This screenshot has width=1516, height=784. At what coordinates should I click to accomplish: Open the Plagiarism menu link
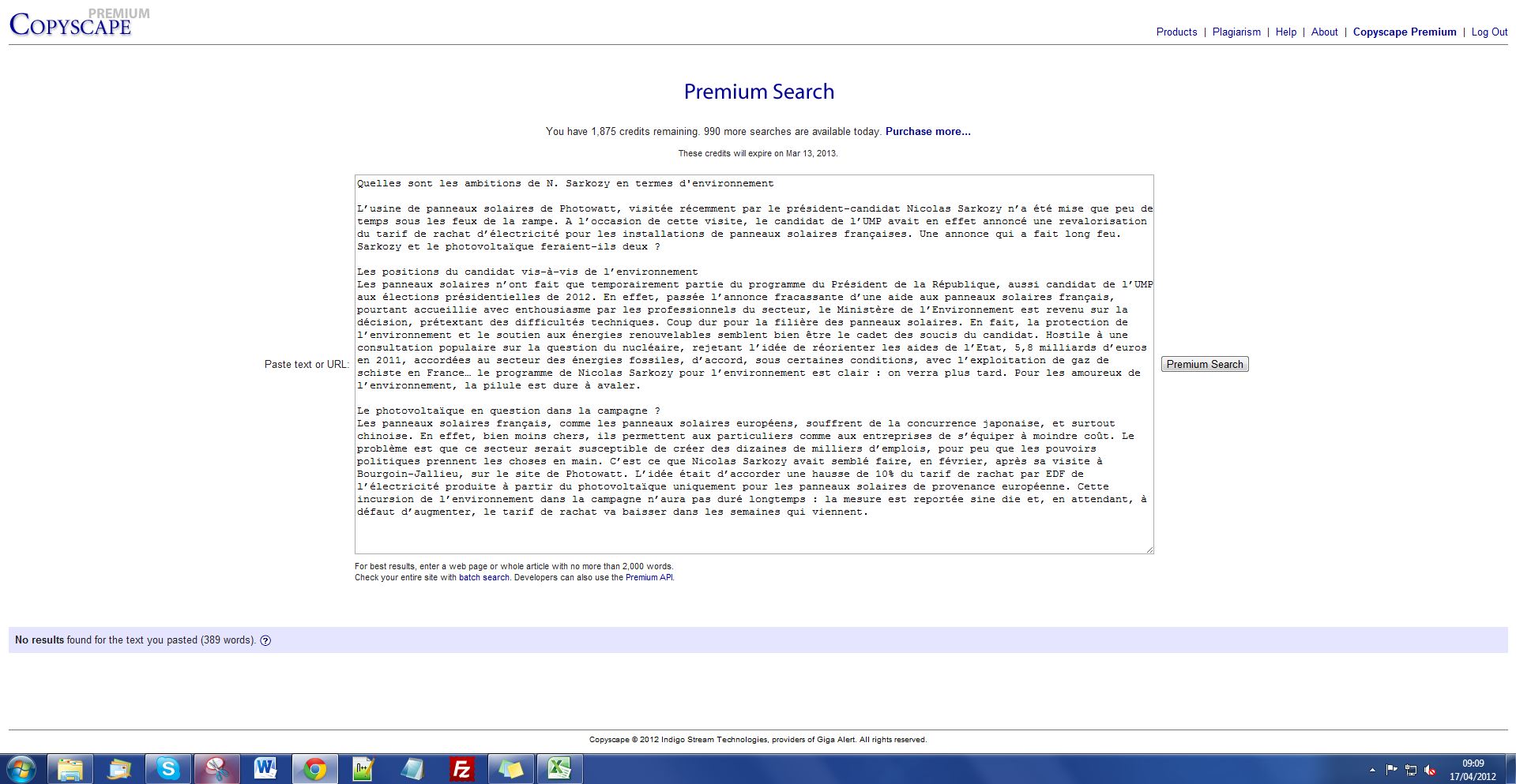1236,32
